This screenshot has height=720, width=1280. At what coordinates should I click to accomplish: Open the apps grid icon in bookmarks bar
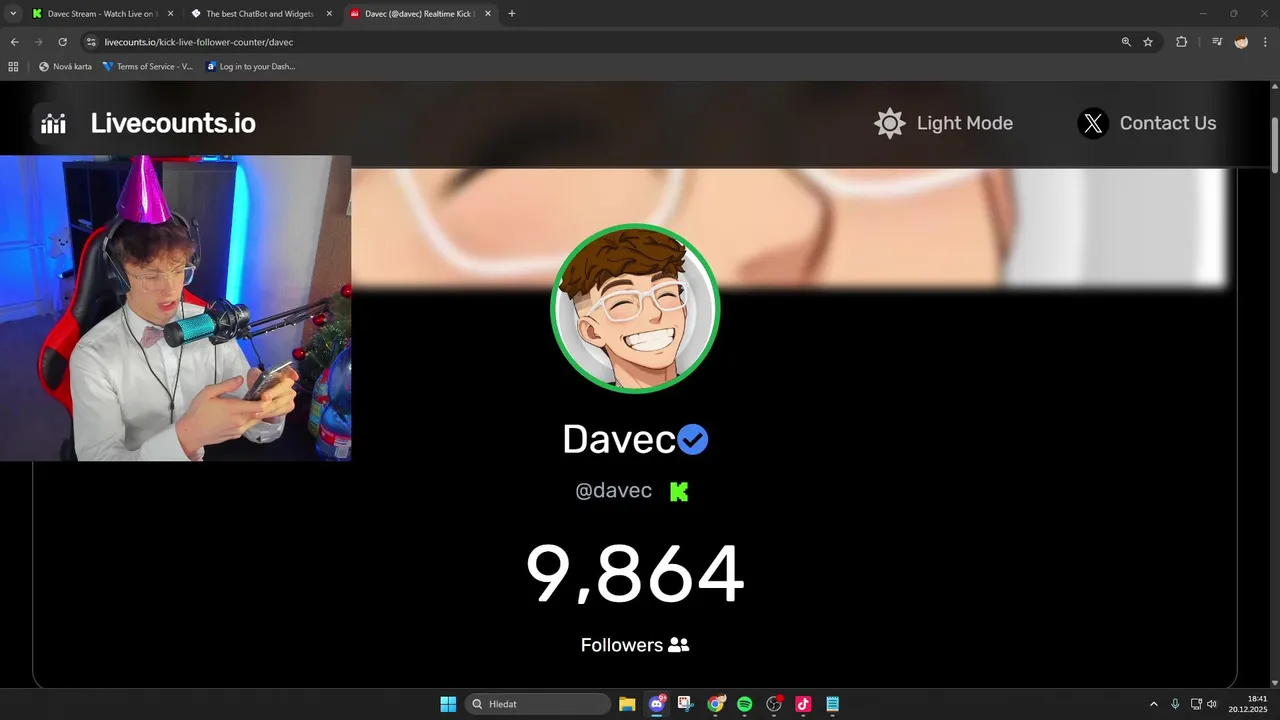tap(13, 67)
